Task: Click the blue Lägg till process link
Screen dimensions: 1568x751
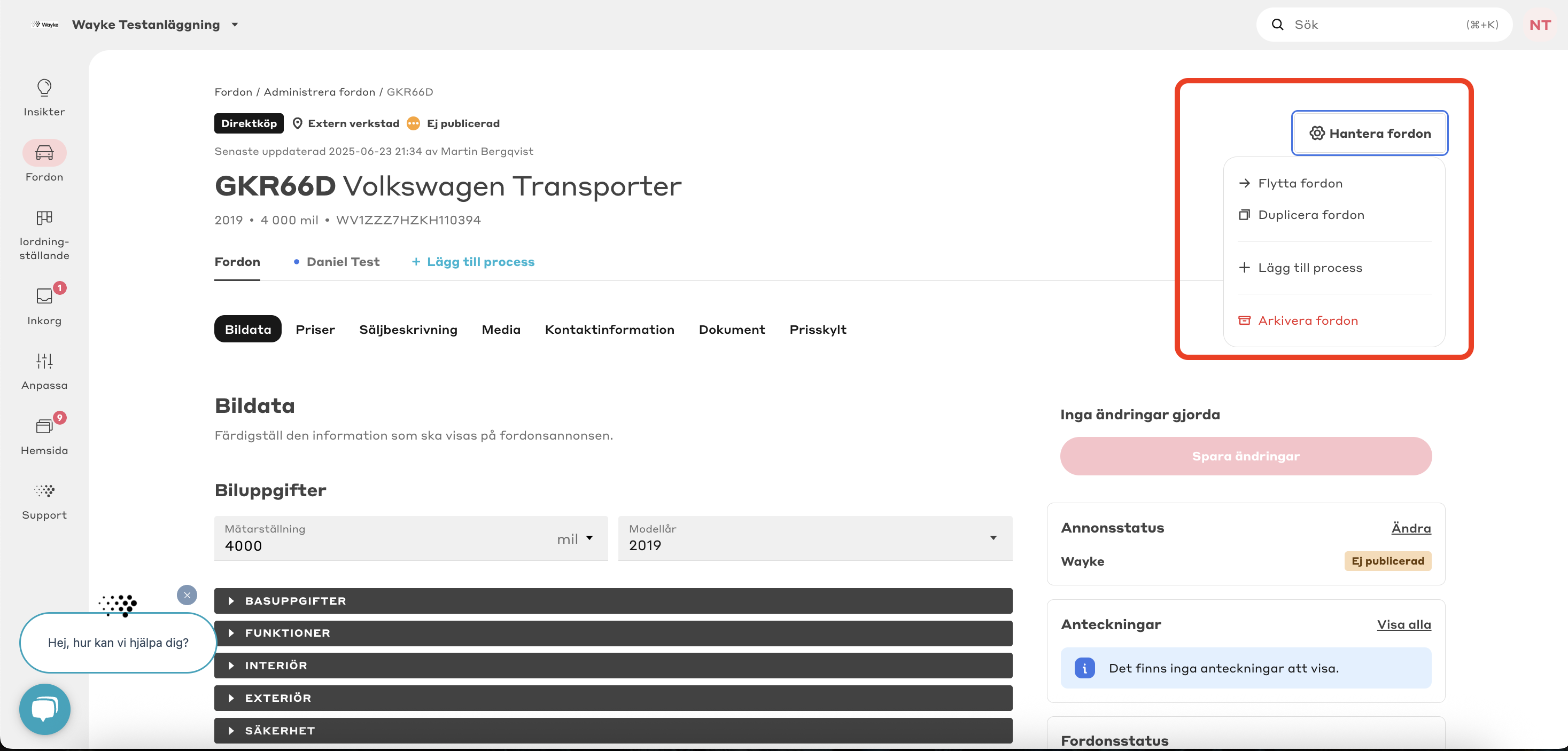Action: pos(473,262)
